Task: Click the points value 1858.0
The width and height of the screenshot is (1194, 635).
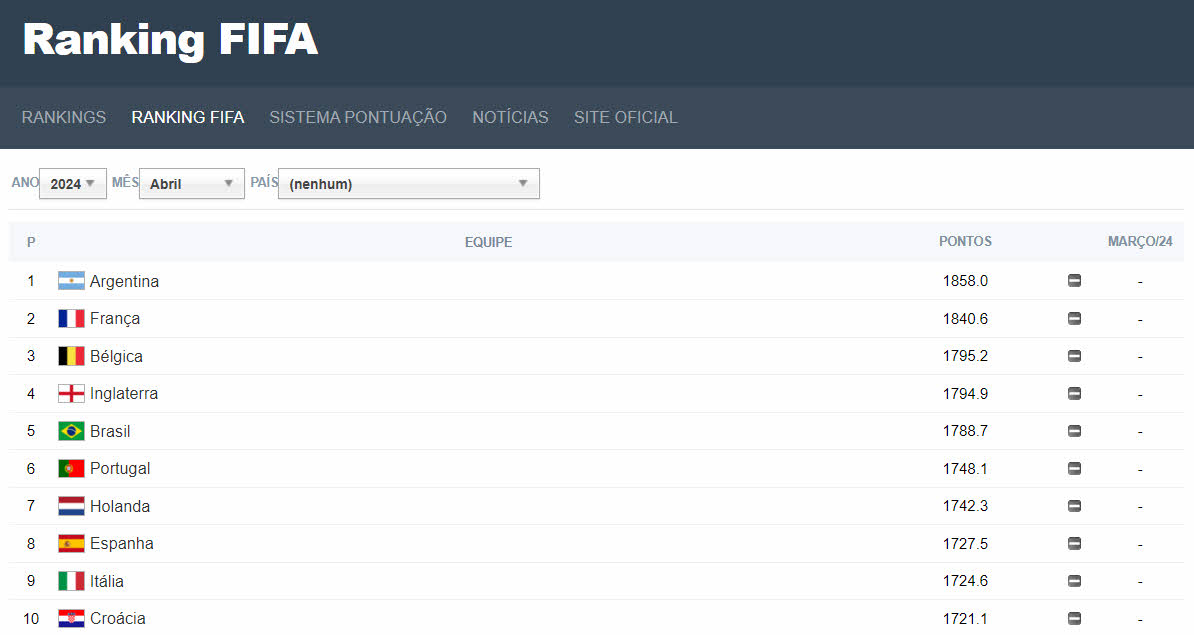Action: pos(965,281)
